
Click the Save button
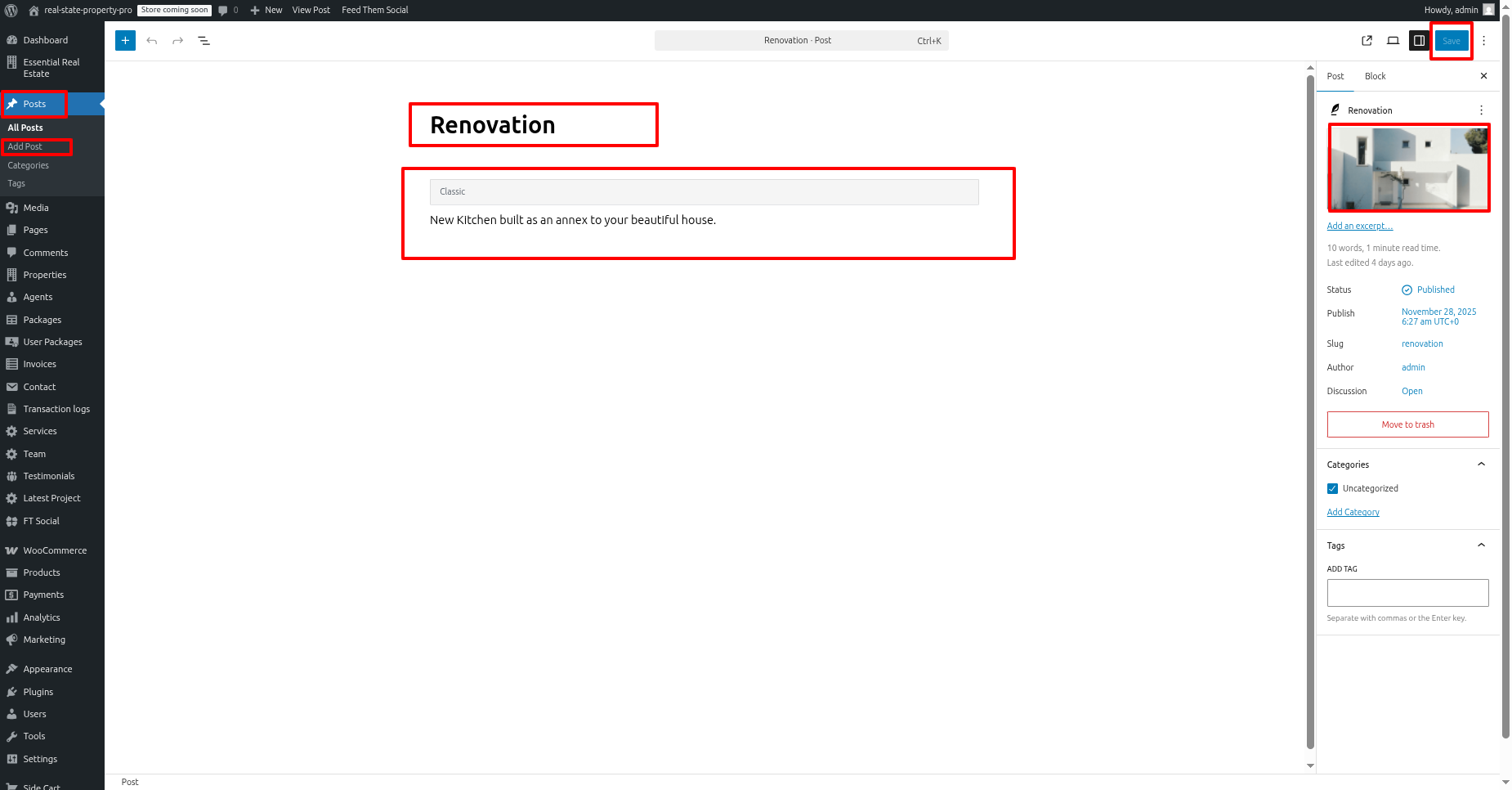(1451, 41)
